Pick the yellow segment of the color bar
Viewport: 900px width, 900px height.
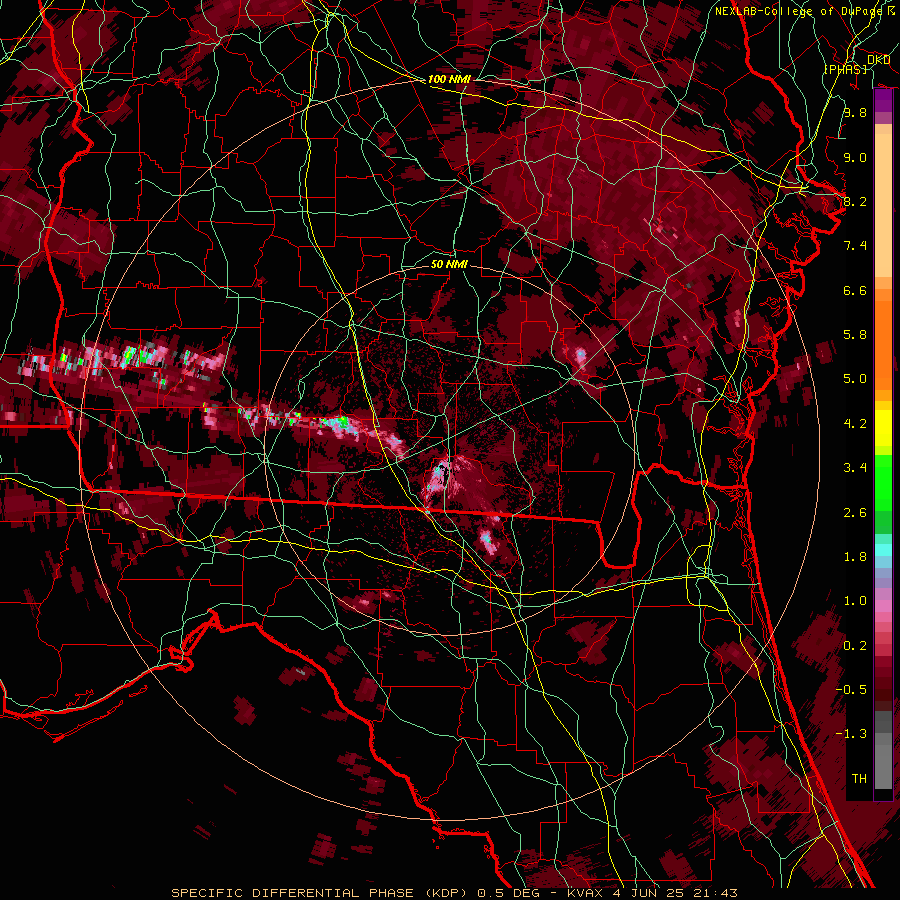tap(883, 428)
